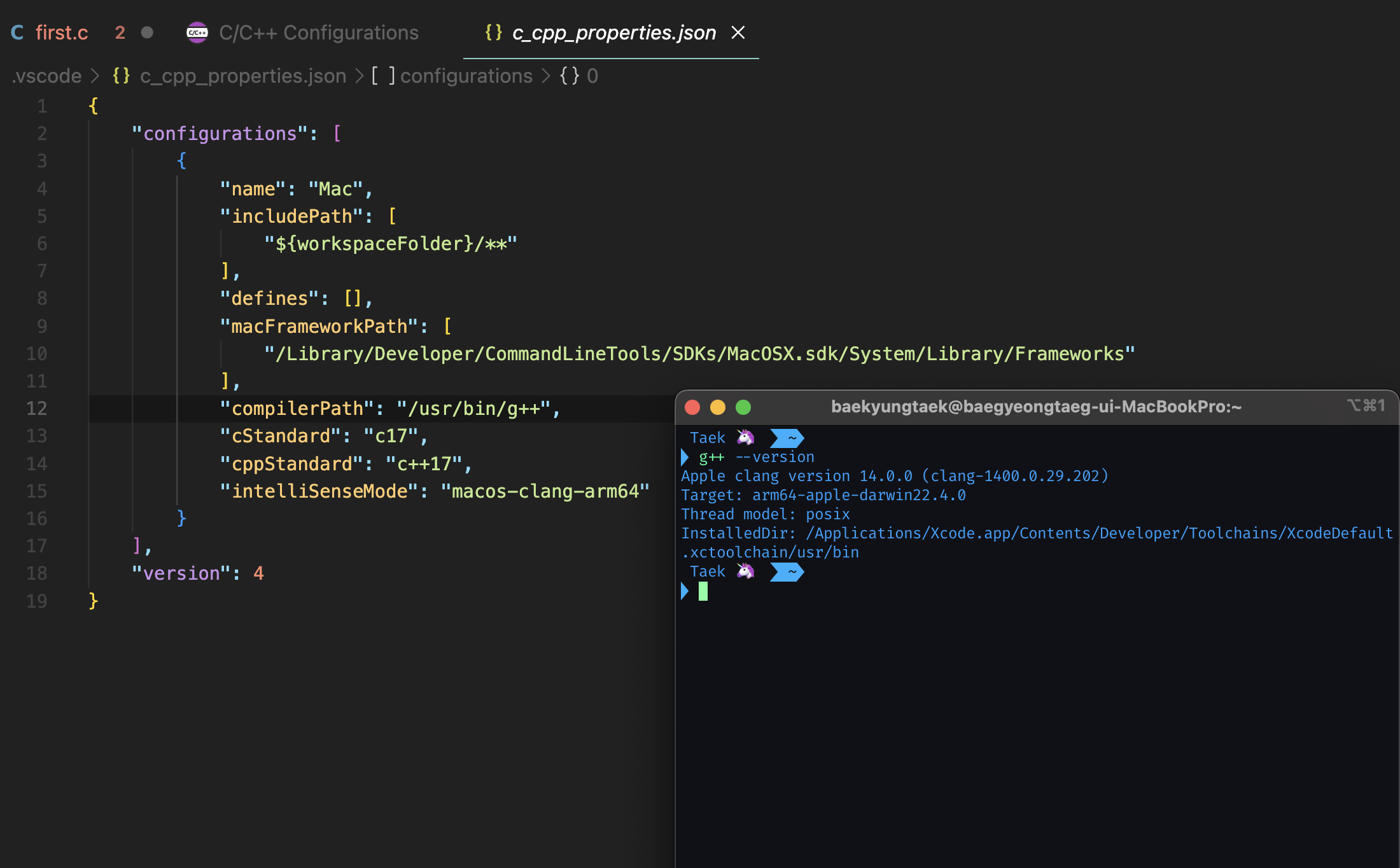Click the "name" key on line 4

click(253, 189)
